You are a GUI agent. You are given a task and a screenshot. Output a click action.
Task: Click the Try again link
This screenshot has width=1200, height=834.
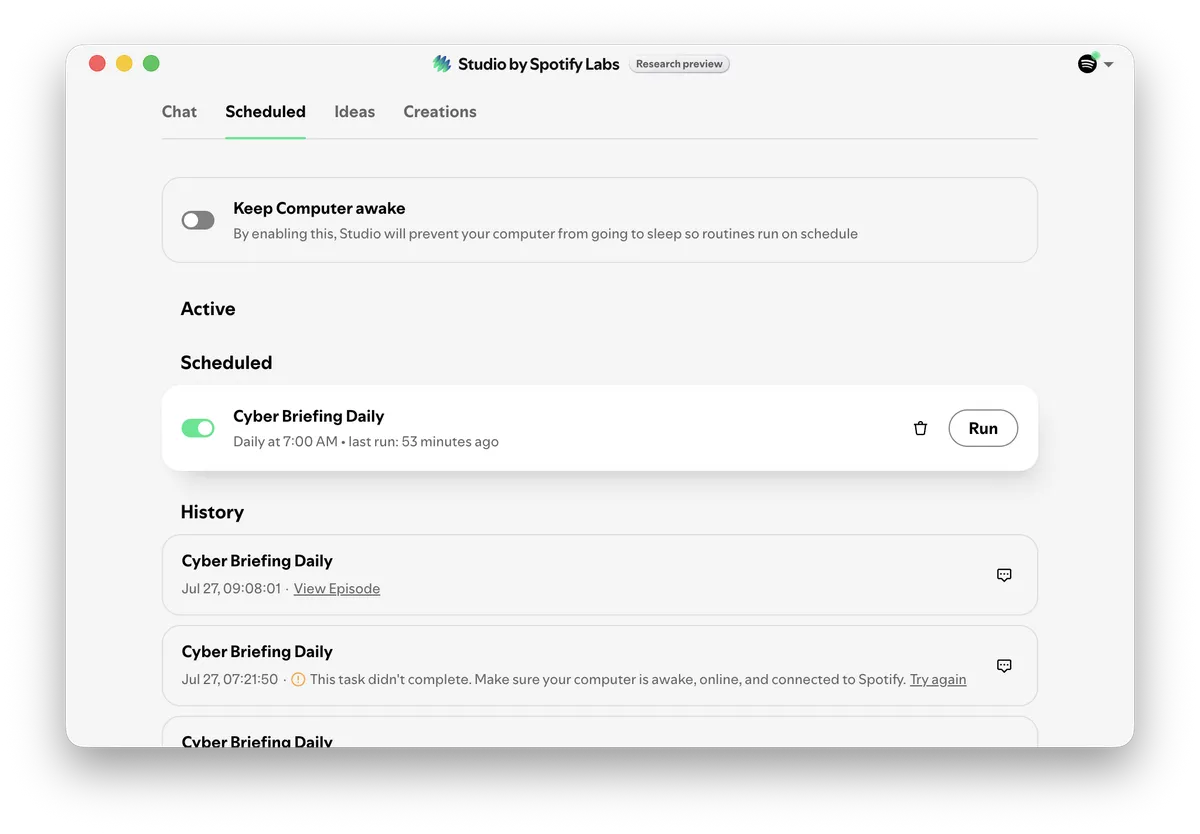[938, 679]
